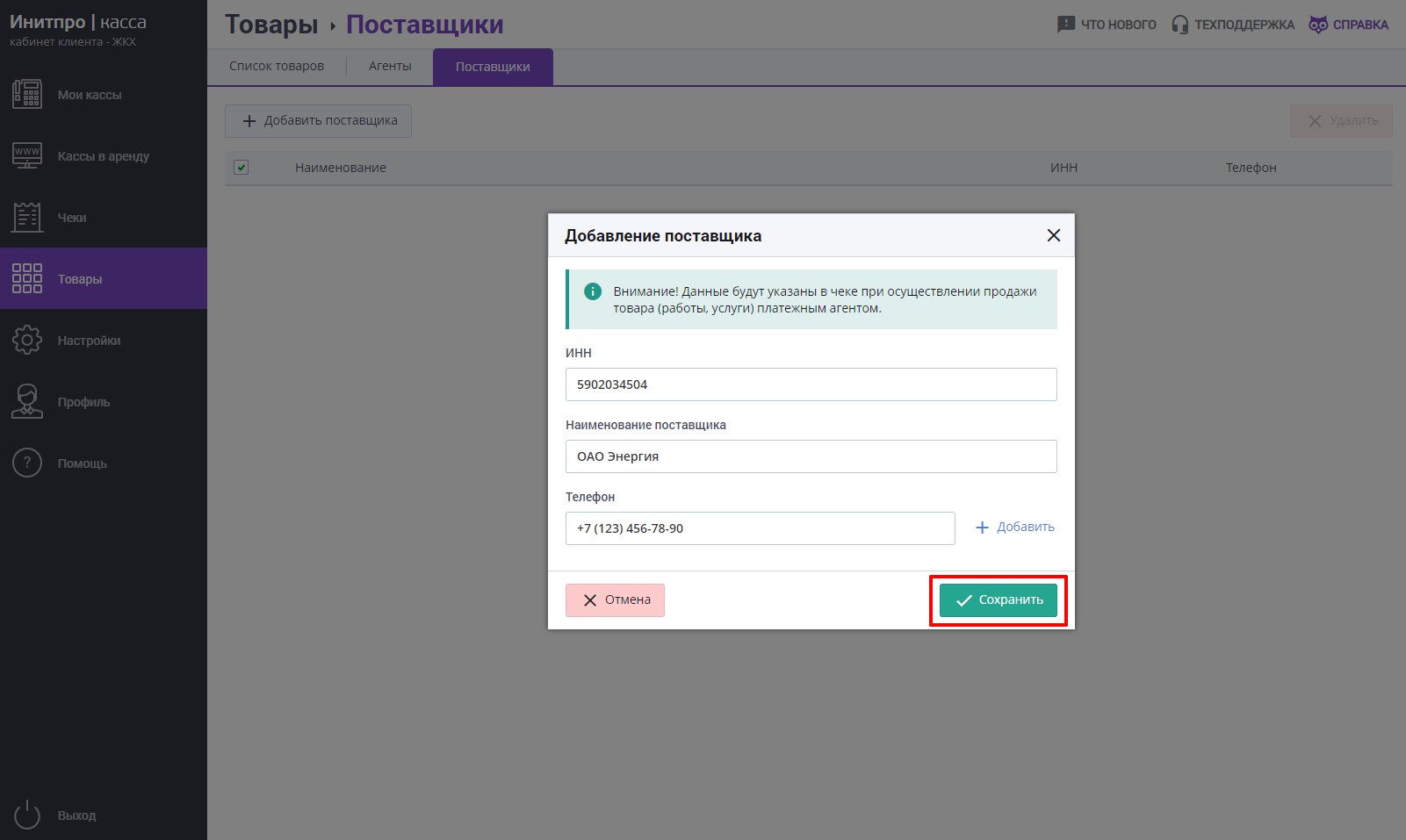This screenshot has height=840, width=1406.
Task: Focus the ИНН input field
Action: click(811, 384)
